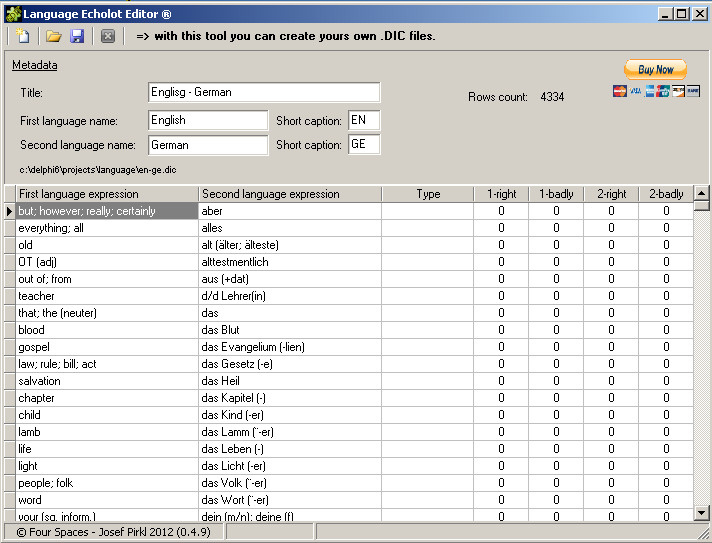Click the 1-badly column header

coord(556,194)
